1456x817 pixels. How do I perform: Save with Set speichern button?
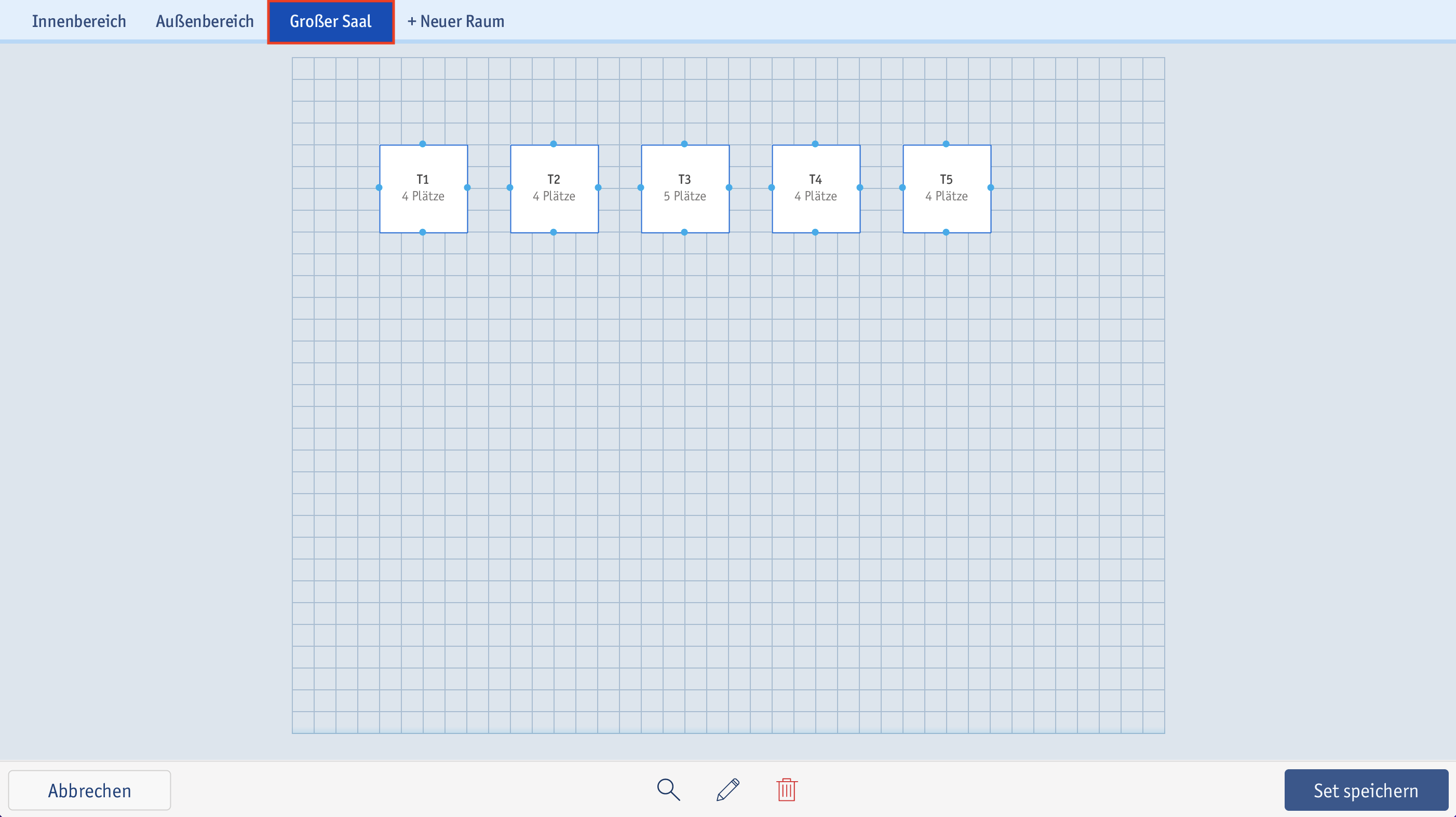click(x=1366, y=790)
